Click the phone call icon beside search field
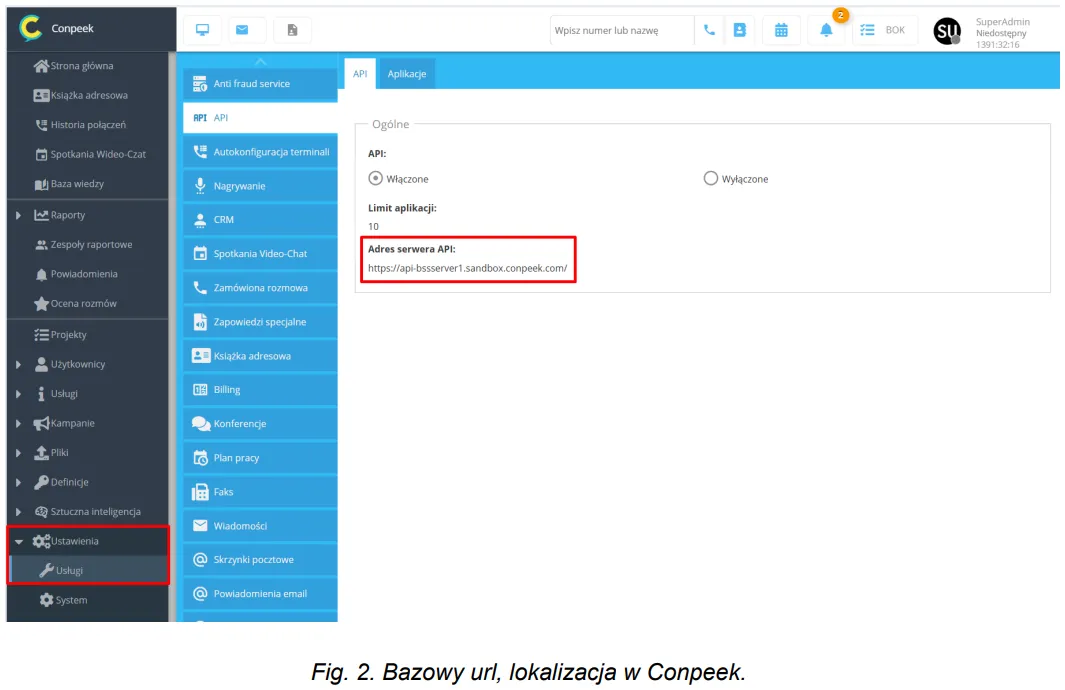1065x690 pixels. point(709,30)
